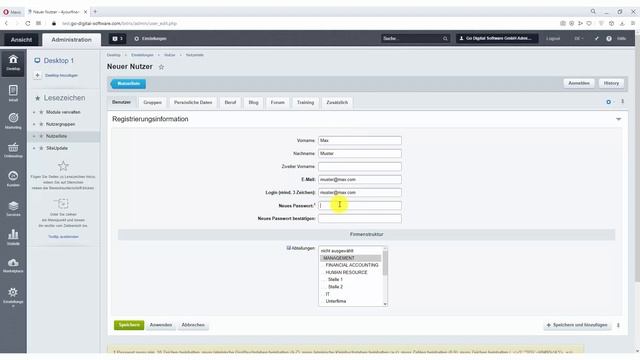Expand Module verwalten bookmark arrow
The height and width of the screenshot is (360, 640).
click(x=34, y=112)
